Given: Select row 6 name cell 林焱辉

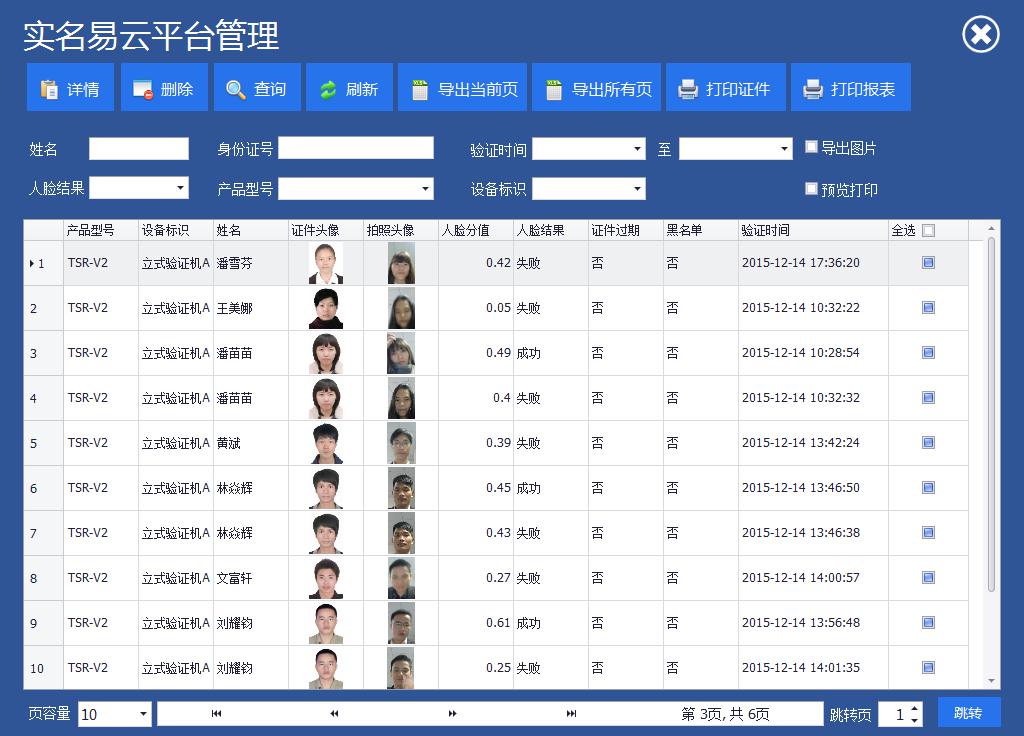Looking at the screenshot, I should (x=251, y=488).
